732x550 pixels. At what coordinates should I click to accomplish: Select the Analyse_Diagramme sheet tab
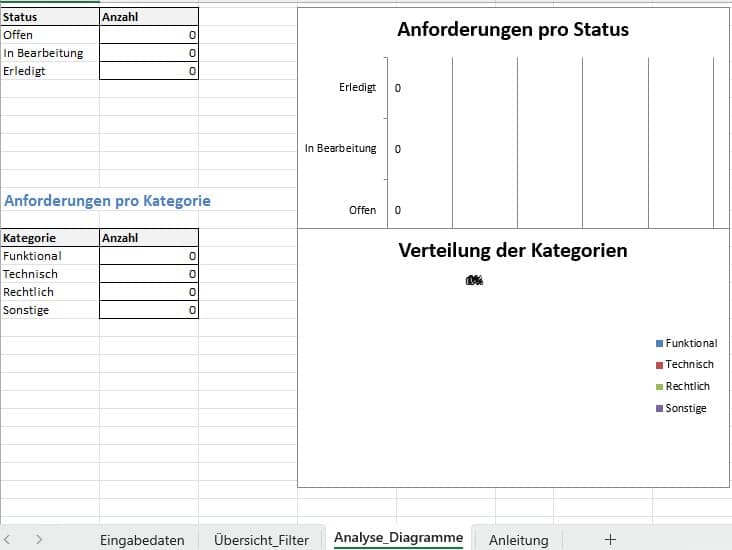[398, 538]
